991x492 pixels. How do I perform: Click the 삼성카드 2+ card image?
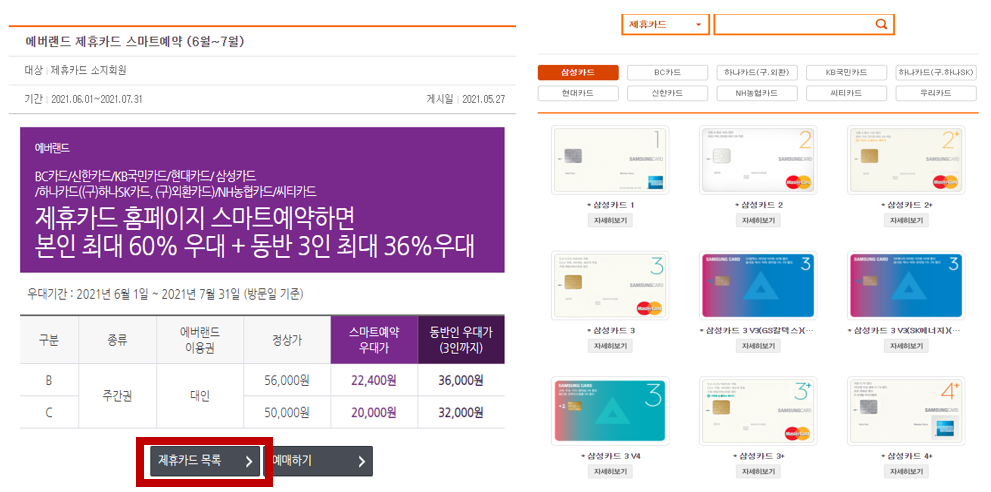coord(906,160)
